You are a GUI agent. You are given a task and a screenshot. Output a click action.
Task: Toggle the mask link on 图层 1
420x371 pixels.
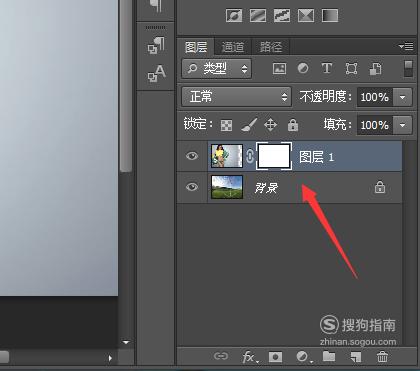coord(250,156)
